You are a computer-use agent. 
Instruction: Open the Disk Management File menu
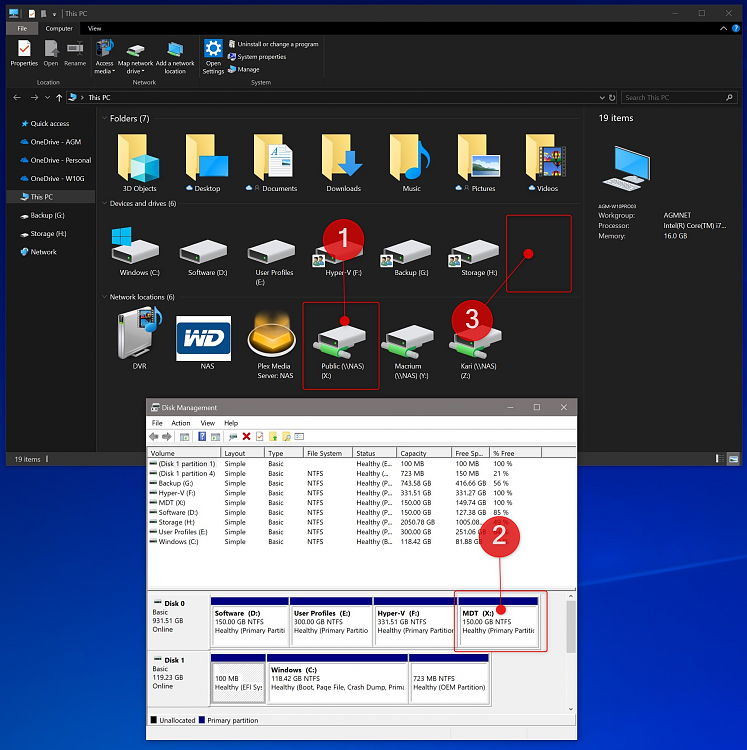click(157, 423)
